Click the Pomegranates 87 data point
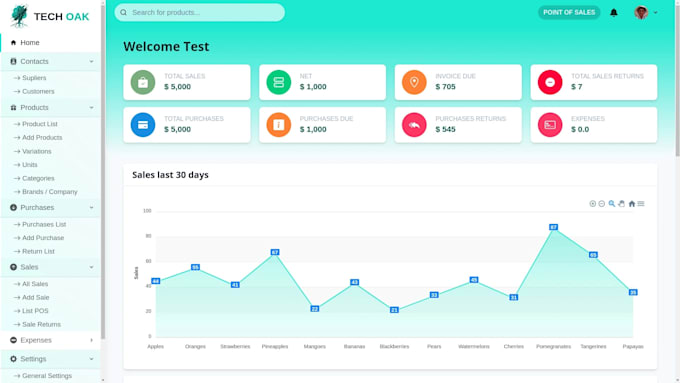The image size is (680, 383). pyautogui.click(x=553, y=227)
